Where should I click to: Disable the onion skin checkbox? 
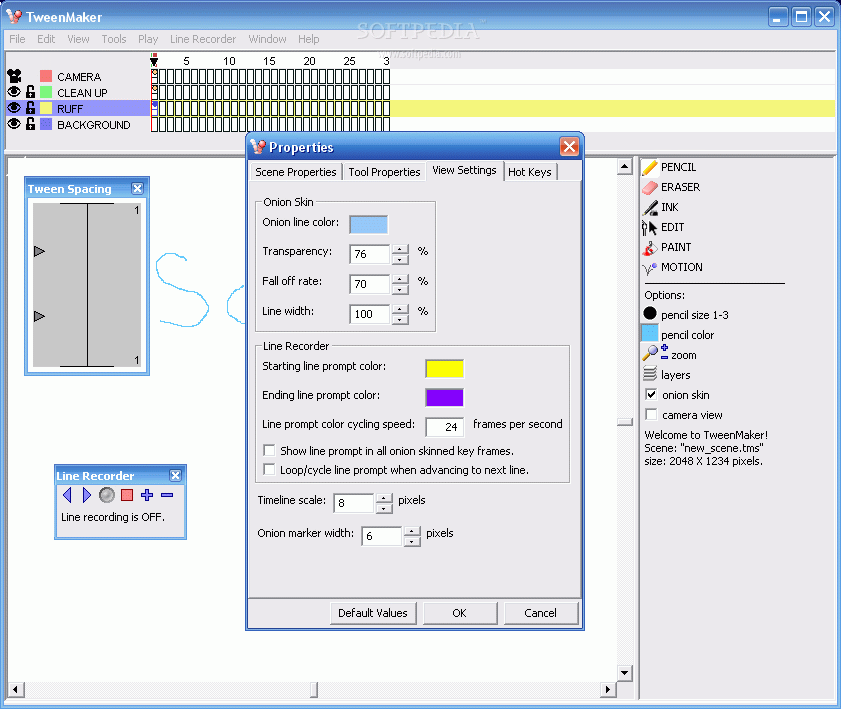click(651, 395)
